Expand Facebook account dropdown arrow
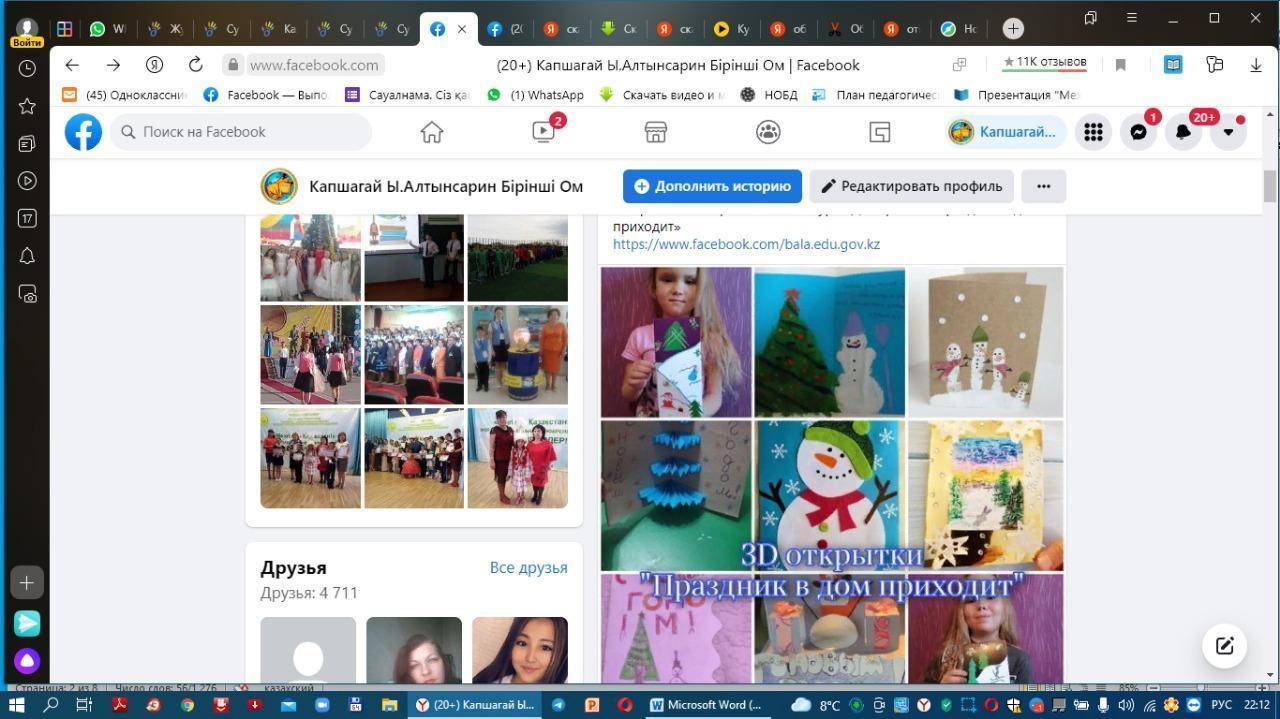The image size is (1280, 719). point(1228,132)
